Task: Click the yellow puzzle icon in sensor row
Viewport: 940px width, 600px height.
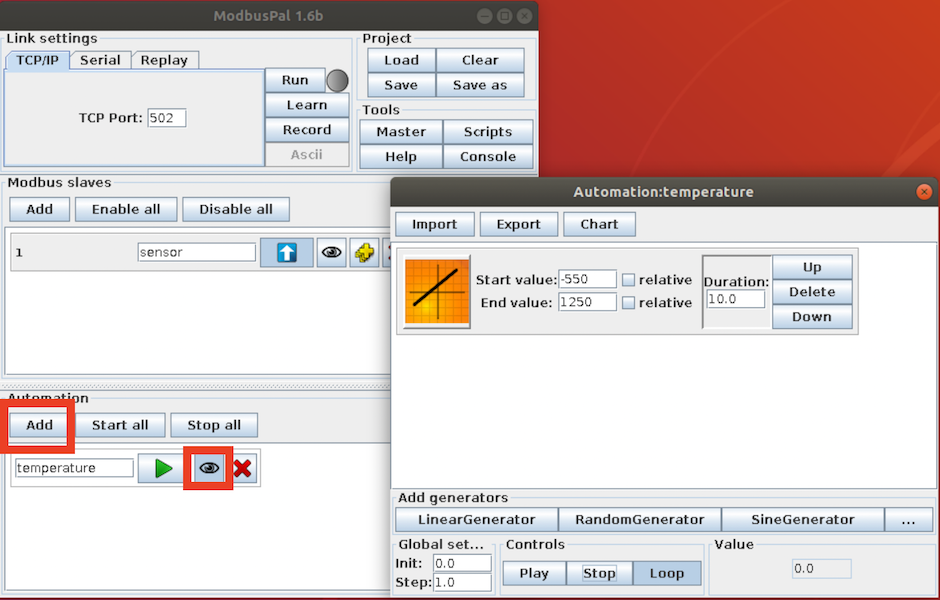Action: (364, 252)
